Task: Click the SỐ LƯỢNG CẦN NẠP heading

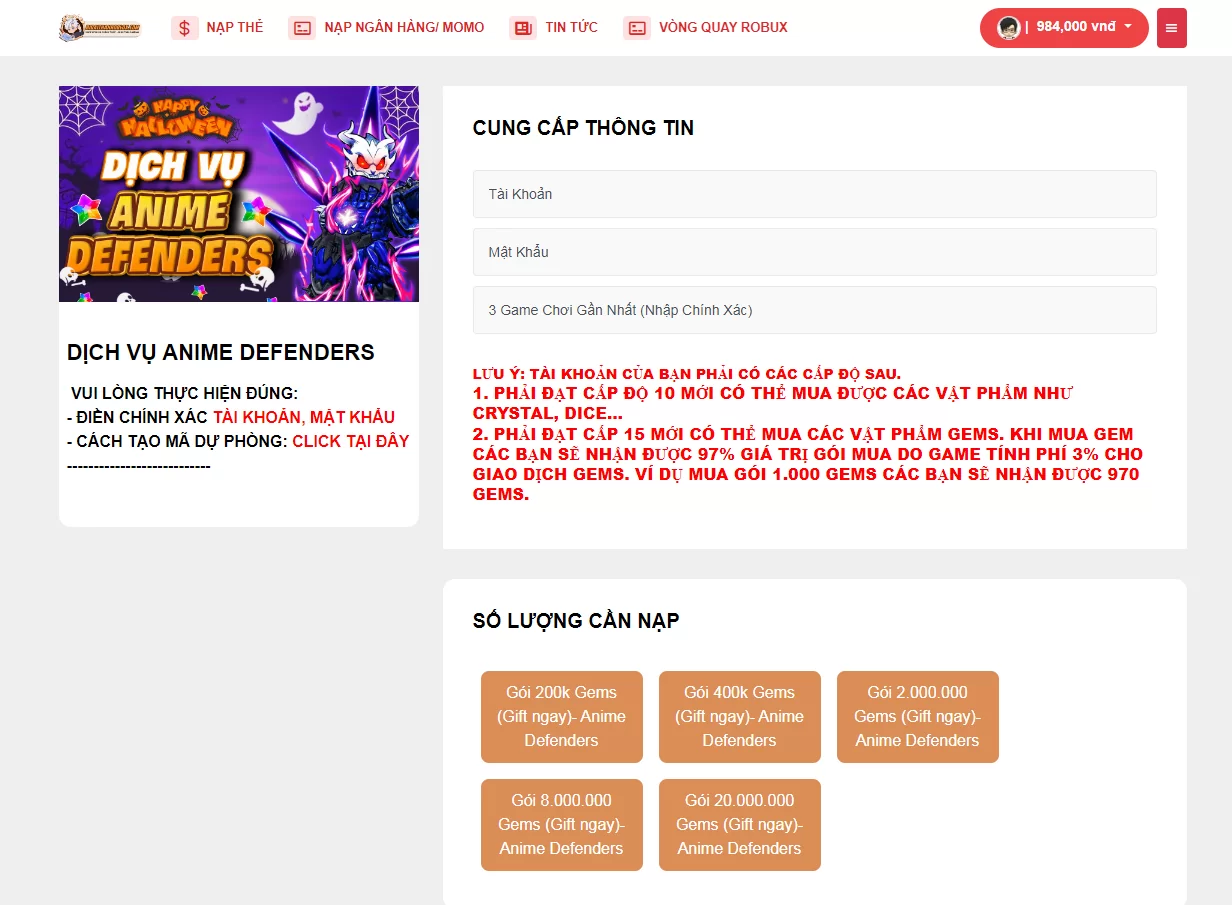Action: pyautogui.click(x=576, y=621)
